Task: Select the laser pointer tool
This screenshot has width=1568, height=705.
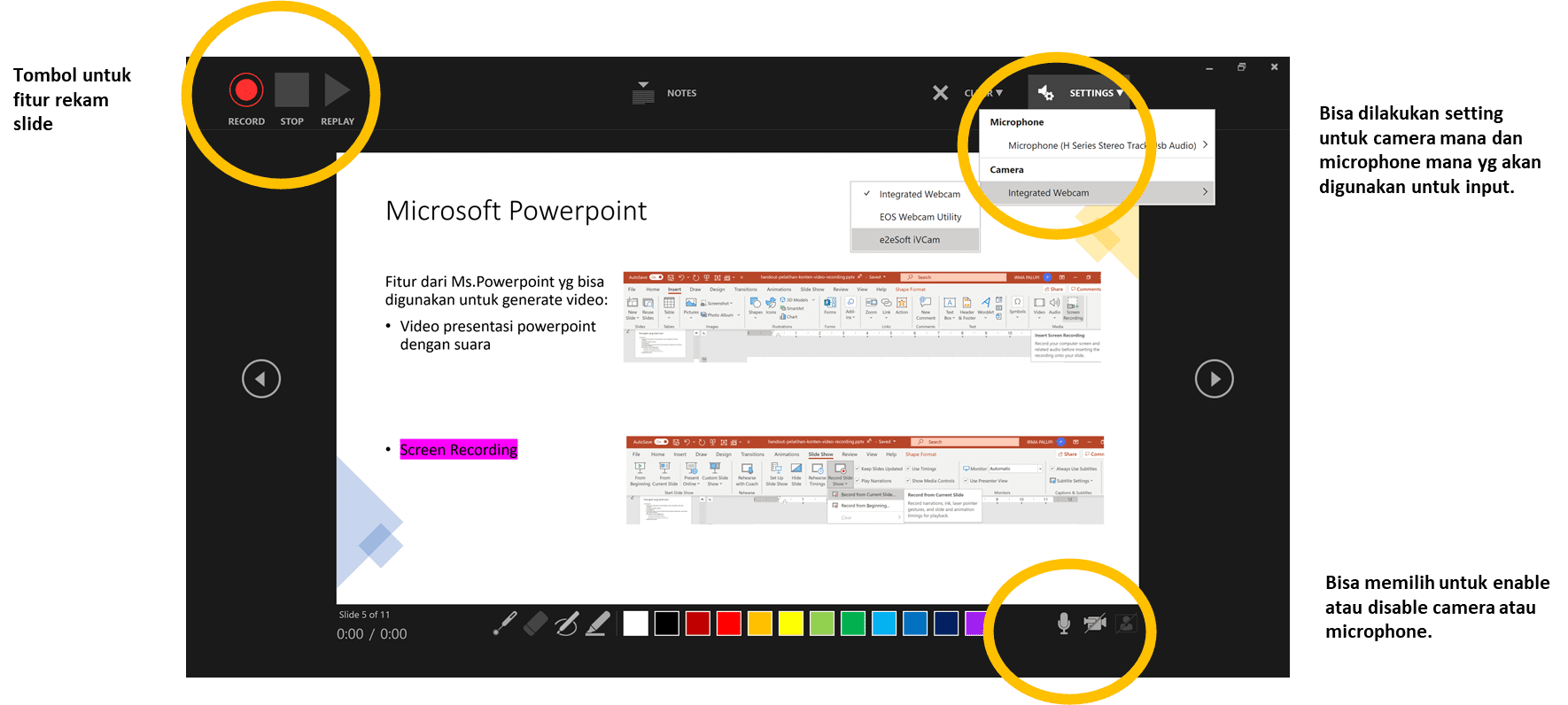Action: [504, 624]
